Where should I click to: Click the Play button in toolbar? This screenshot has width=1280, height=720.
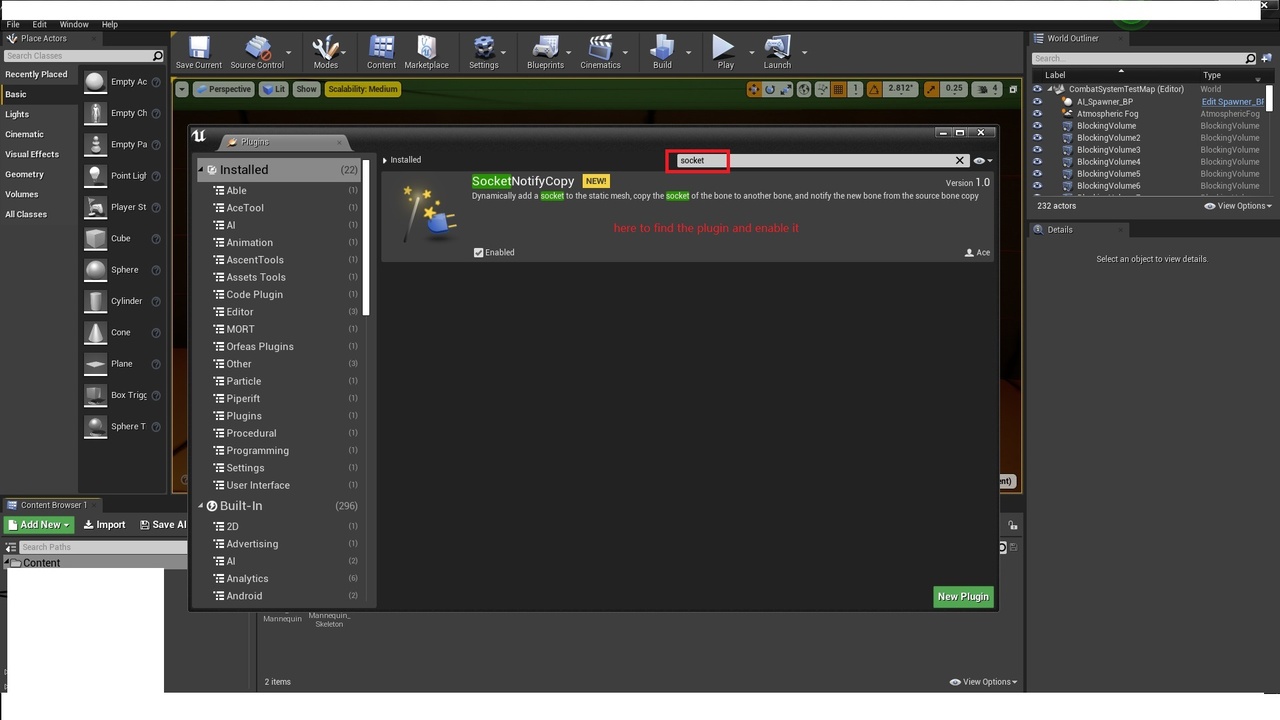(x=723, y=47)
